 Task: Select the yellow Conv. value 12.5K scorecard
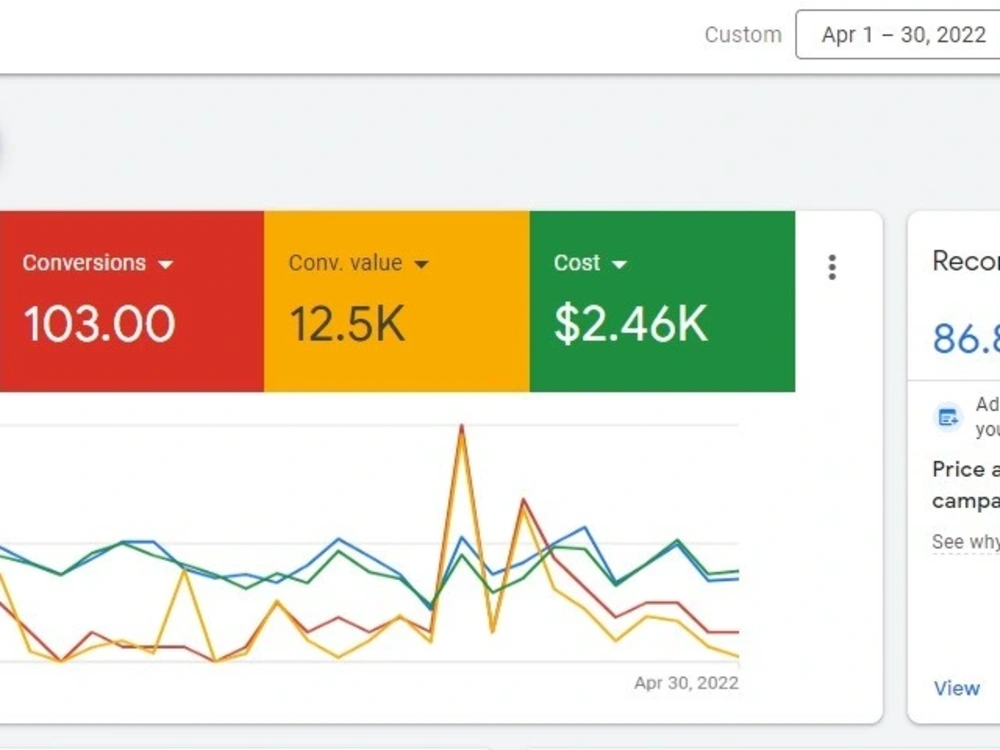397,301
